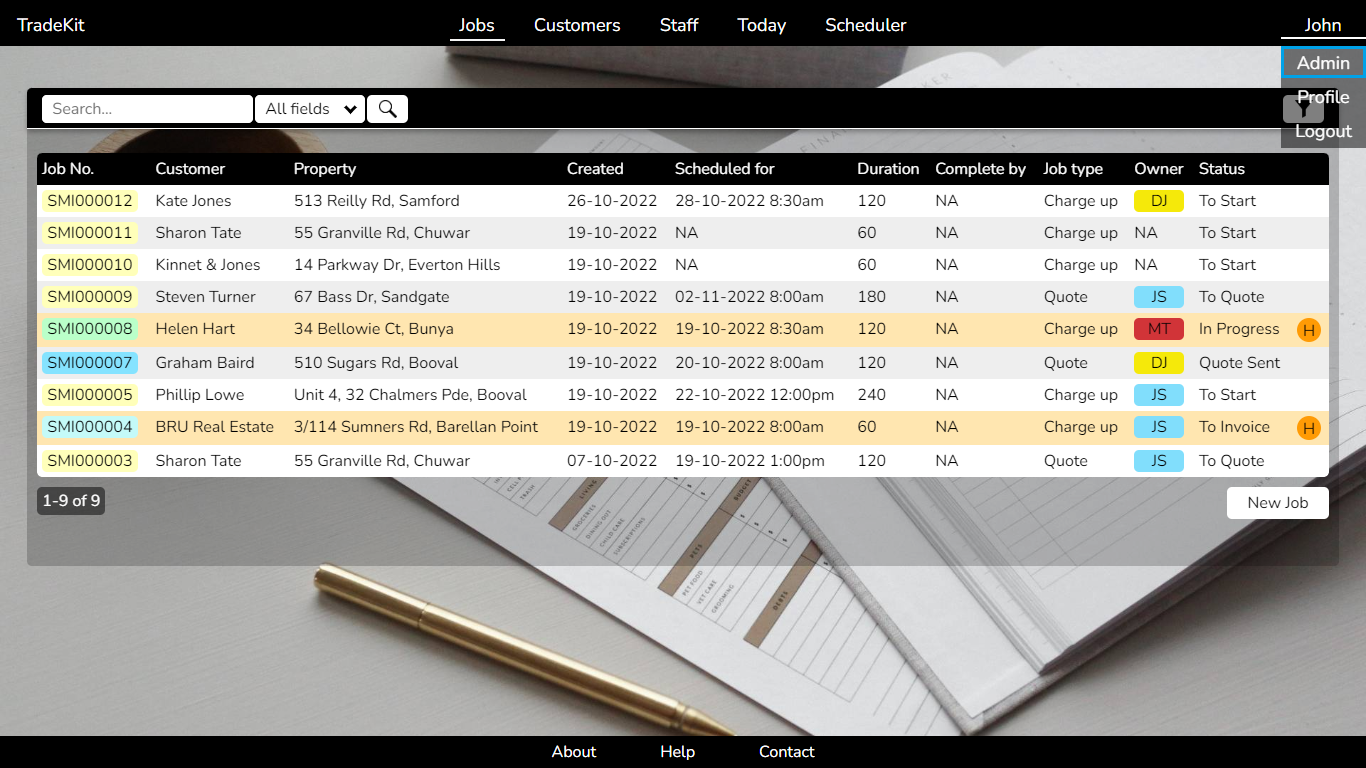Click the JS owner badge for Steven Turner
This screenshot has height=768, width=1366.
[1158, 297]
